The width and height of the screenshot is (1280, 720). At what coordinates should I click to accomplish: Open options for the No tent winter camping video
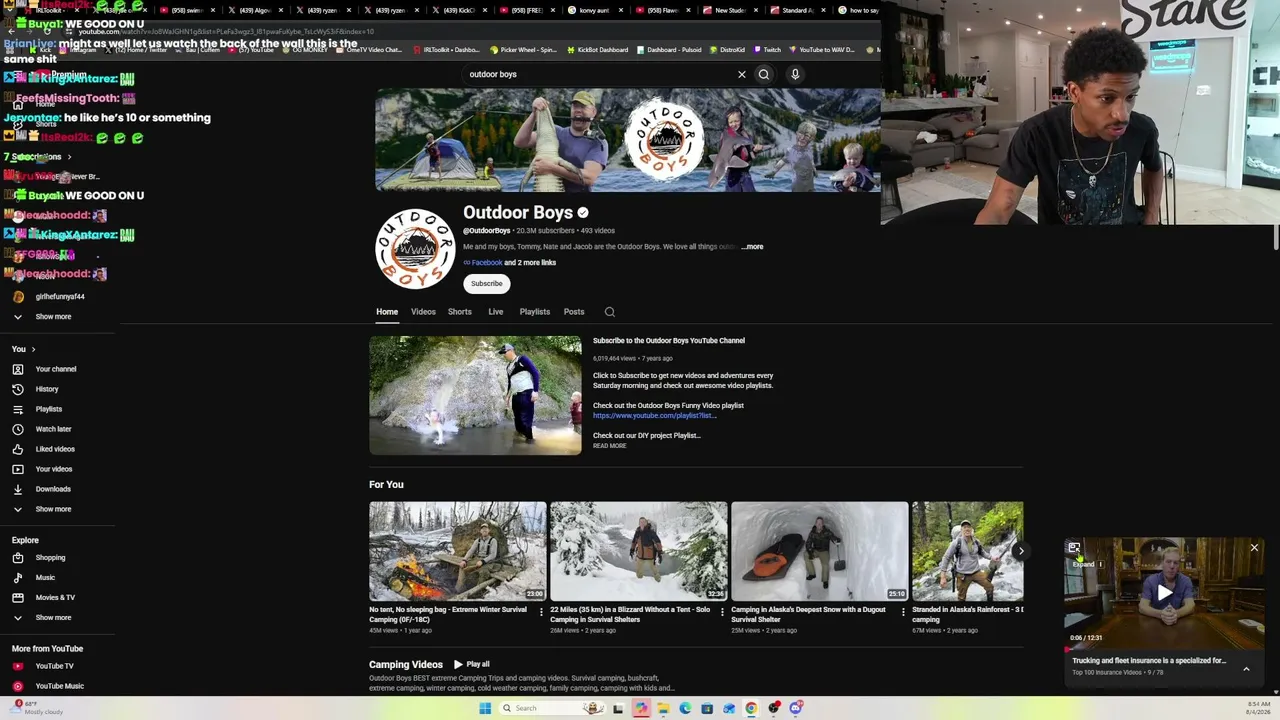tap(541, 612)
